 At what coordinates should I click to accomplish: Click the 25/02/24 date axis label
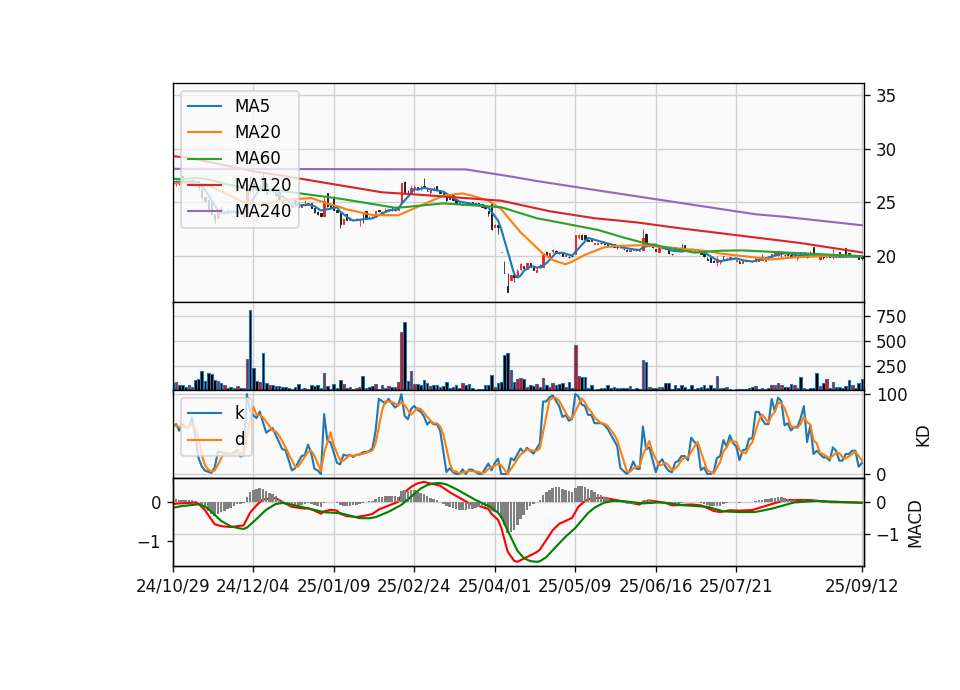[414, 586]
